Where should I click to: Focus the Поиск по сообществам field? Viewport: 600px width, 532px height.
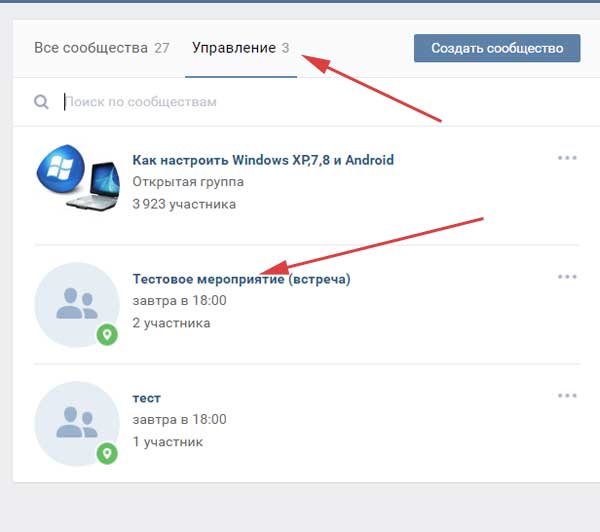(x=300, y=102)
